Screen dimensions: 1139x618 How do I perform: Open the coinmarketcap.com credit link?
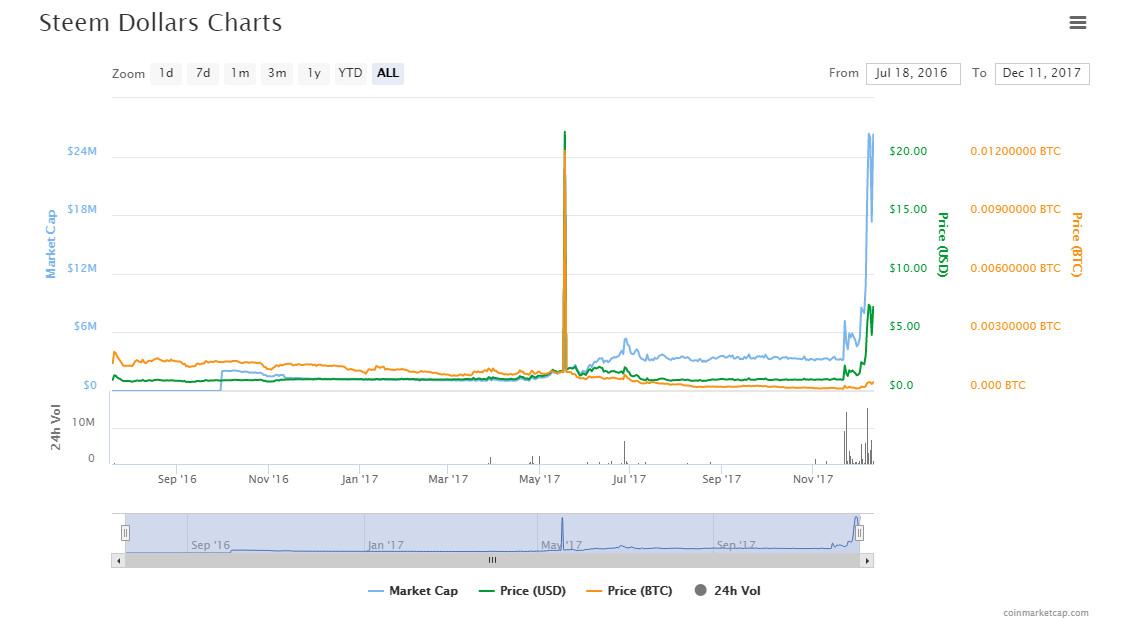1046,613
